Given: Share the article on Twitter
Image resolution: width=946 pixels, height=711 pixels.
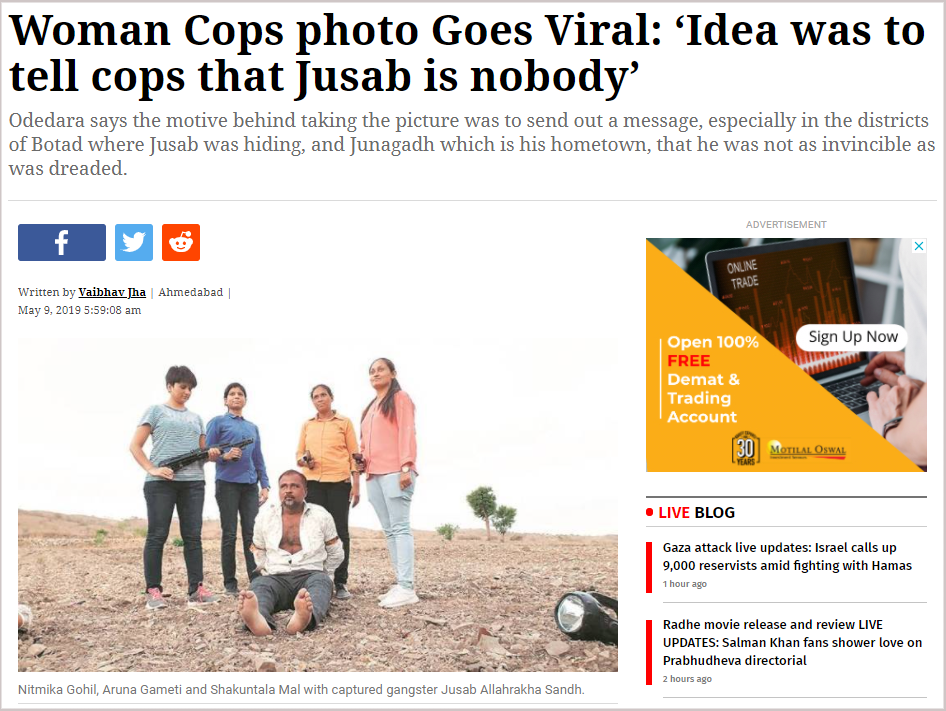Looking at the screenshot, I should pos(134,243).
